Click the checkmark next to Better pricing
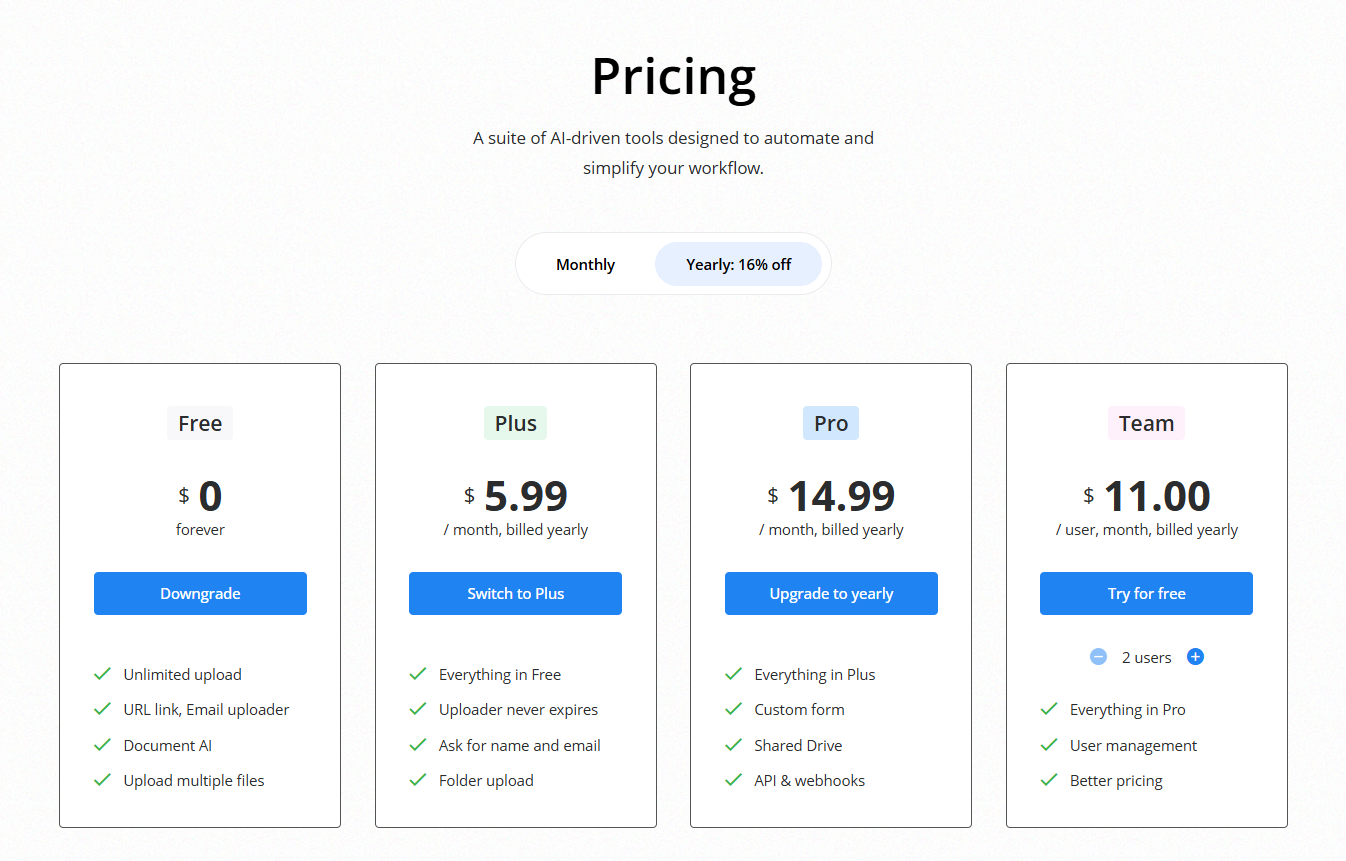The image size is (1346, 861). tap(1049, 780)
